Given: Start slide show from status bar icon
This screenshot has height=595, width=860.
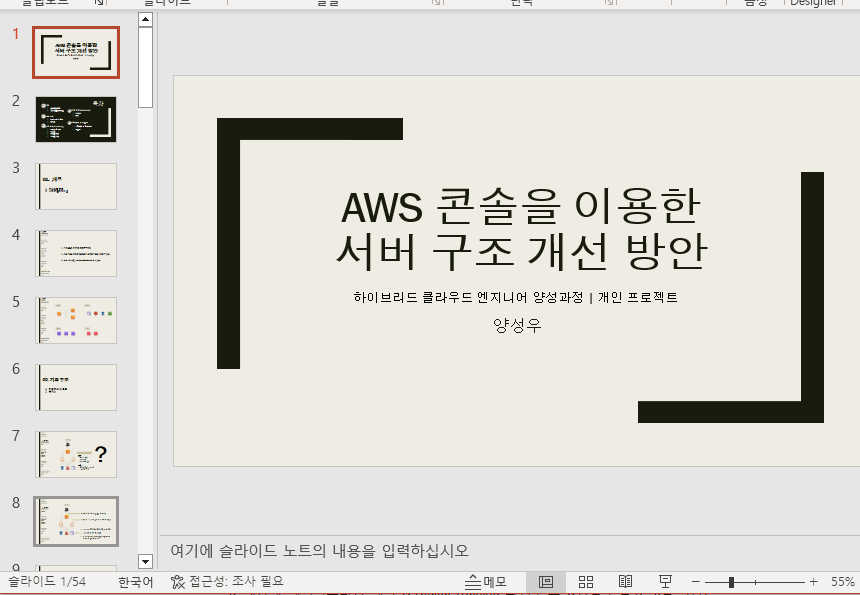Looking at the screenshot, I should click(665, 581).
